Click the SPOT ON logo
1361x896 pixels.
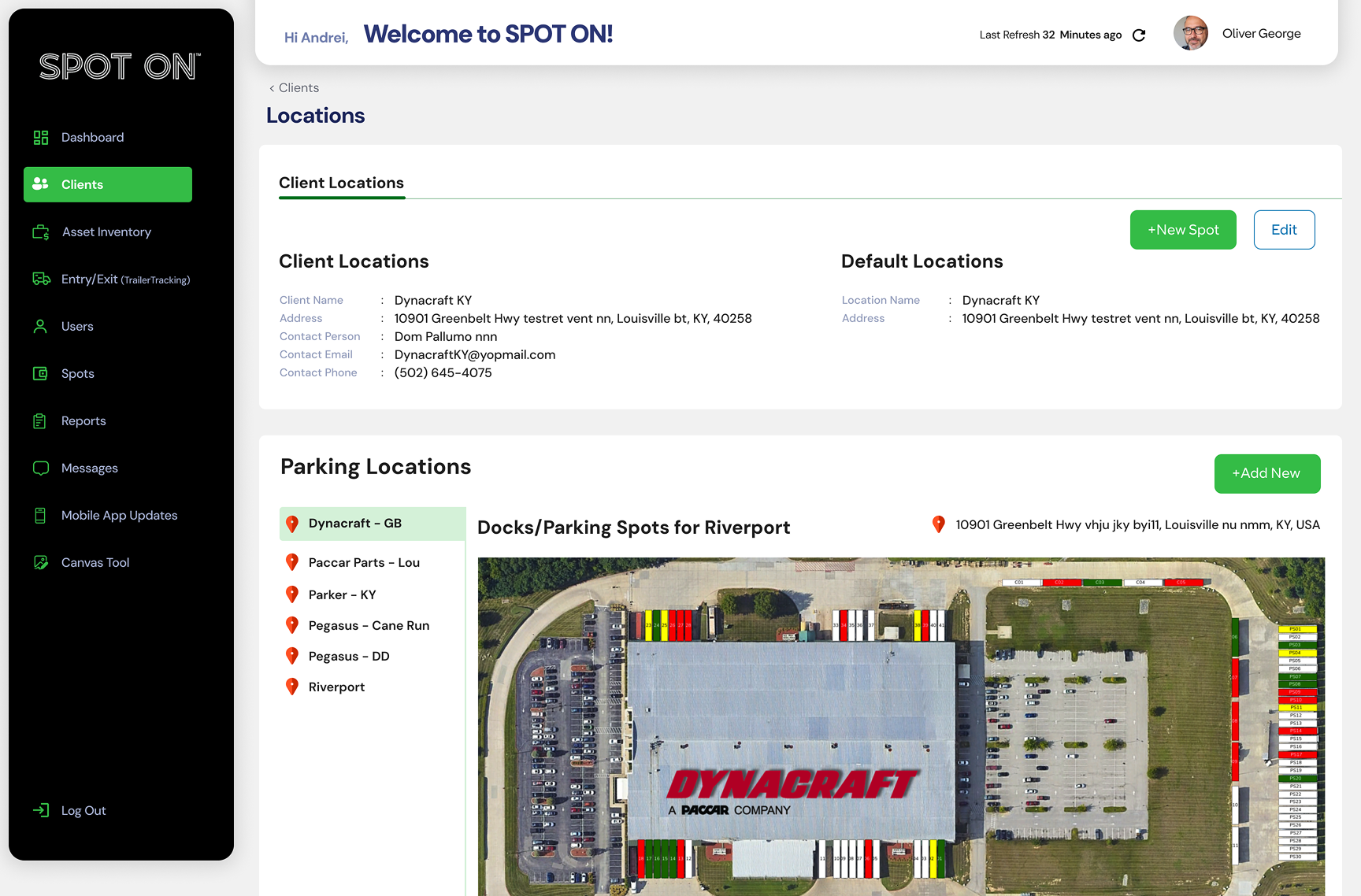(x=121, y=67)
